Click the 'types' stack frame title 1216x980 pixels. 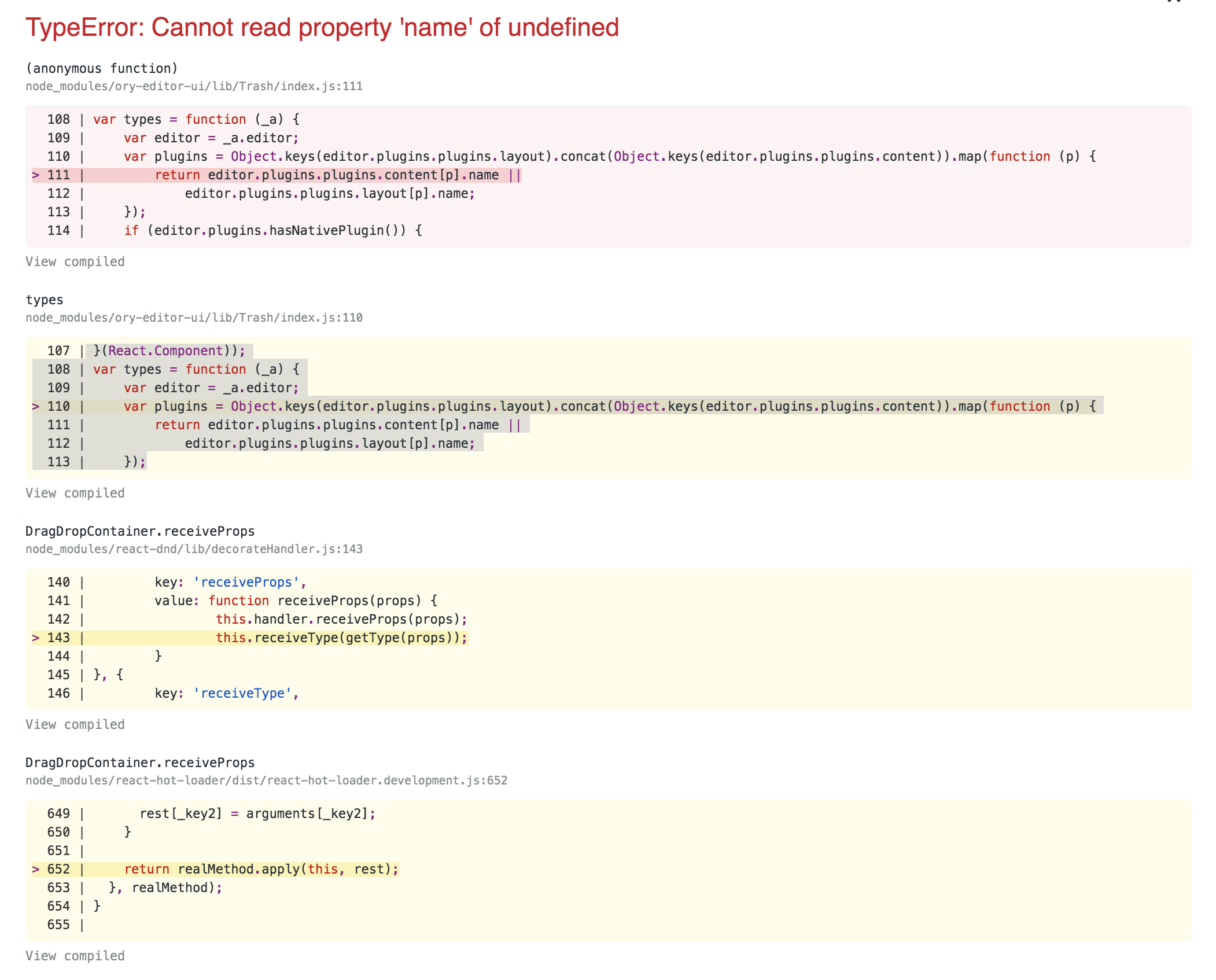click(45, 300)
